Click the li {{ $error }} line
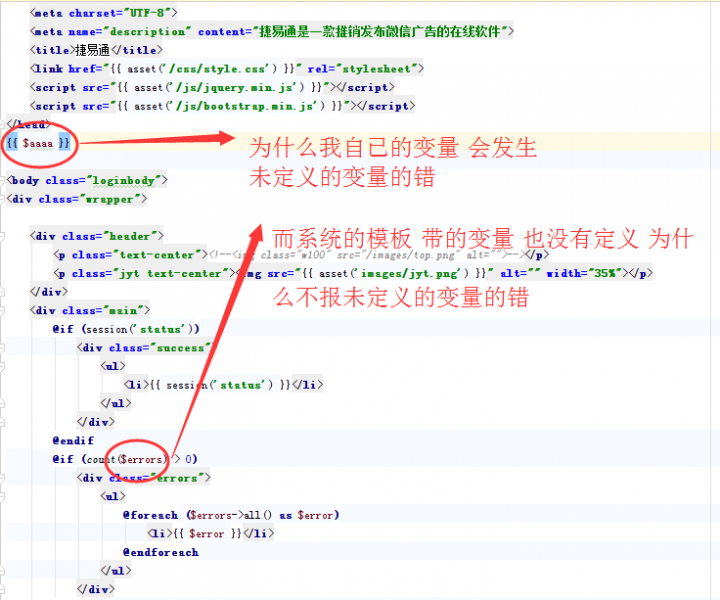 (x=211, y=533)
